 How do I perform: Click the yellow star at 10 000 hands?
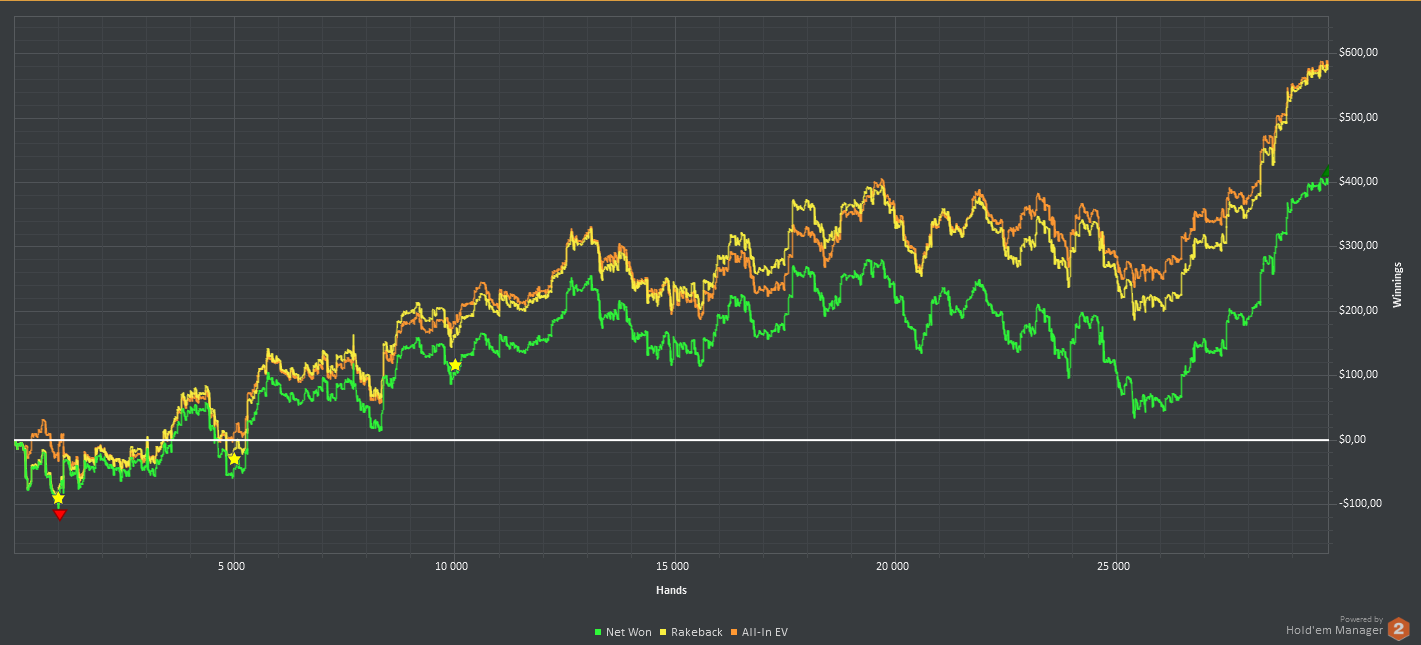(455, 365)
